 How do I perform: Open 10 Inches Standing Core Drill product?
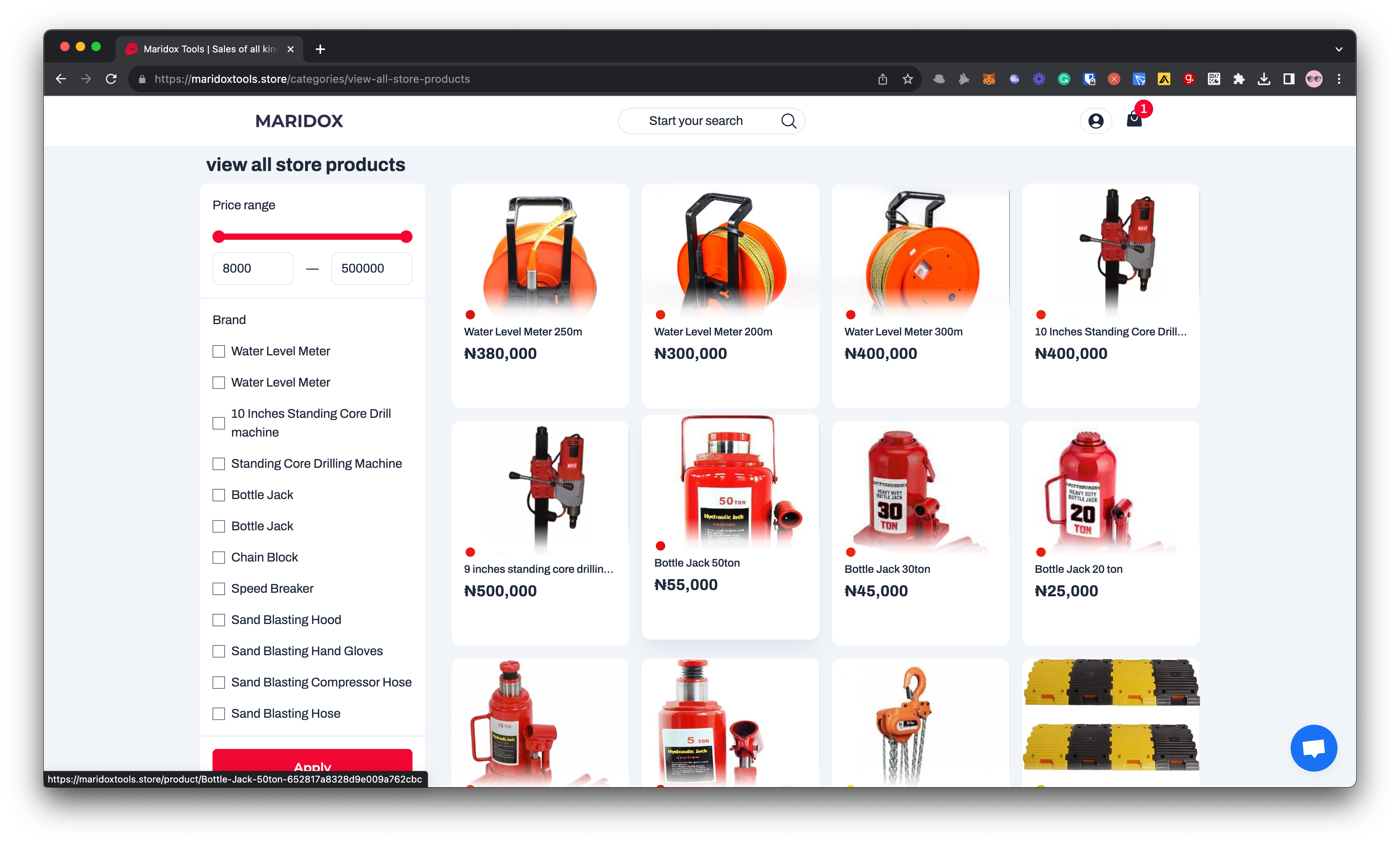1111,295
